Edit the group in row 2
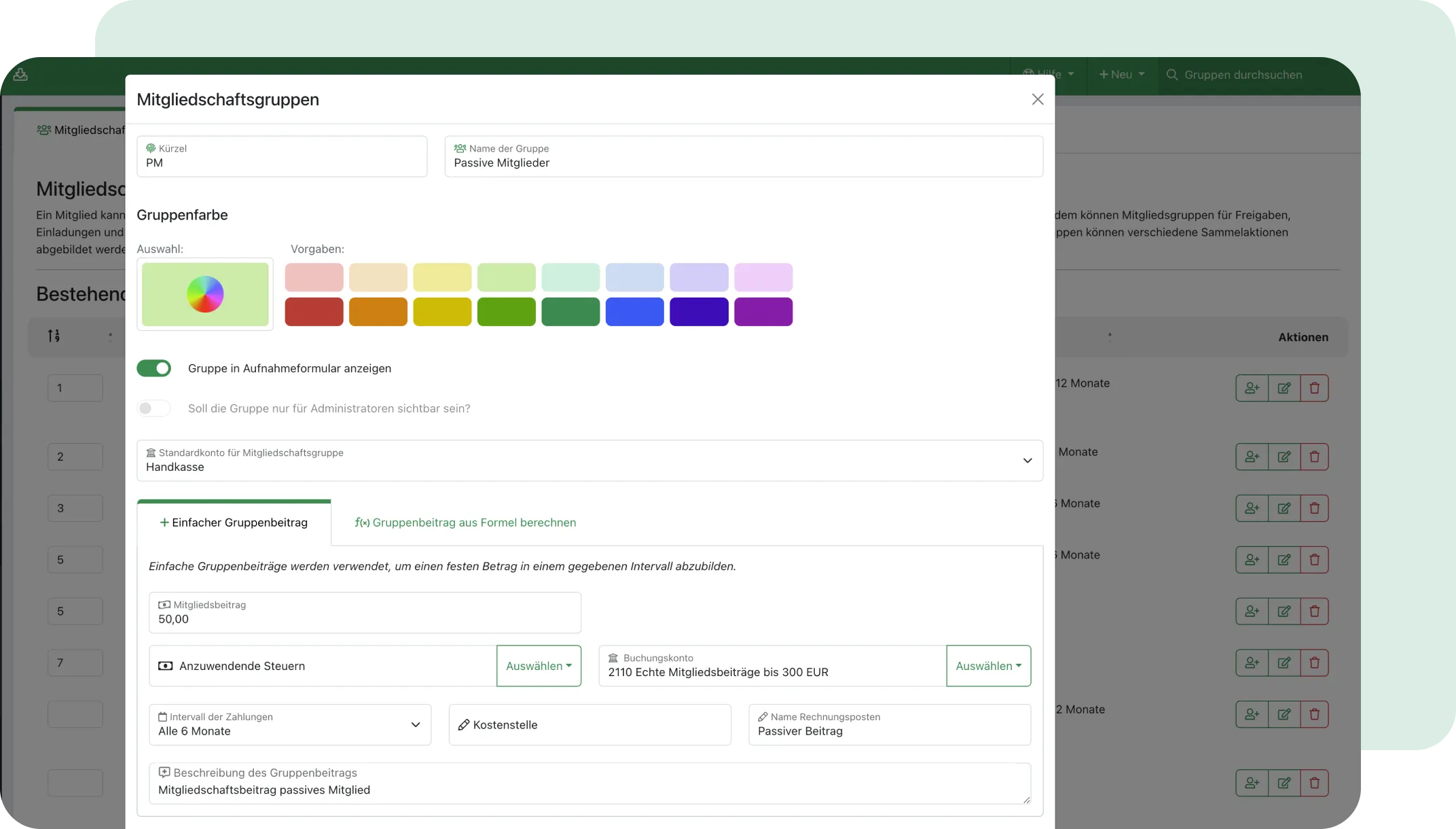This screenshot has width=1456, height=829. tap(1284, 457)
